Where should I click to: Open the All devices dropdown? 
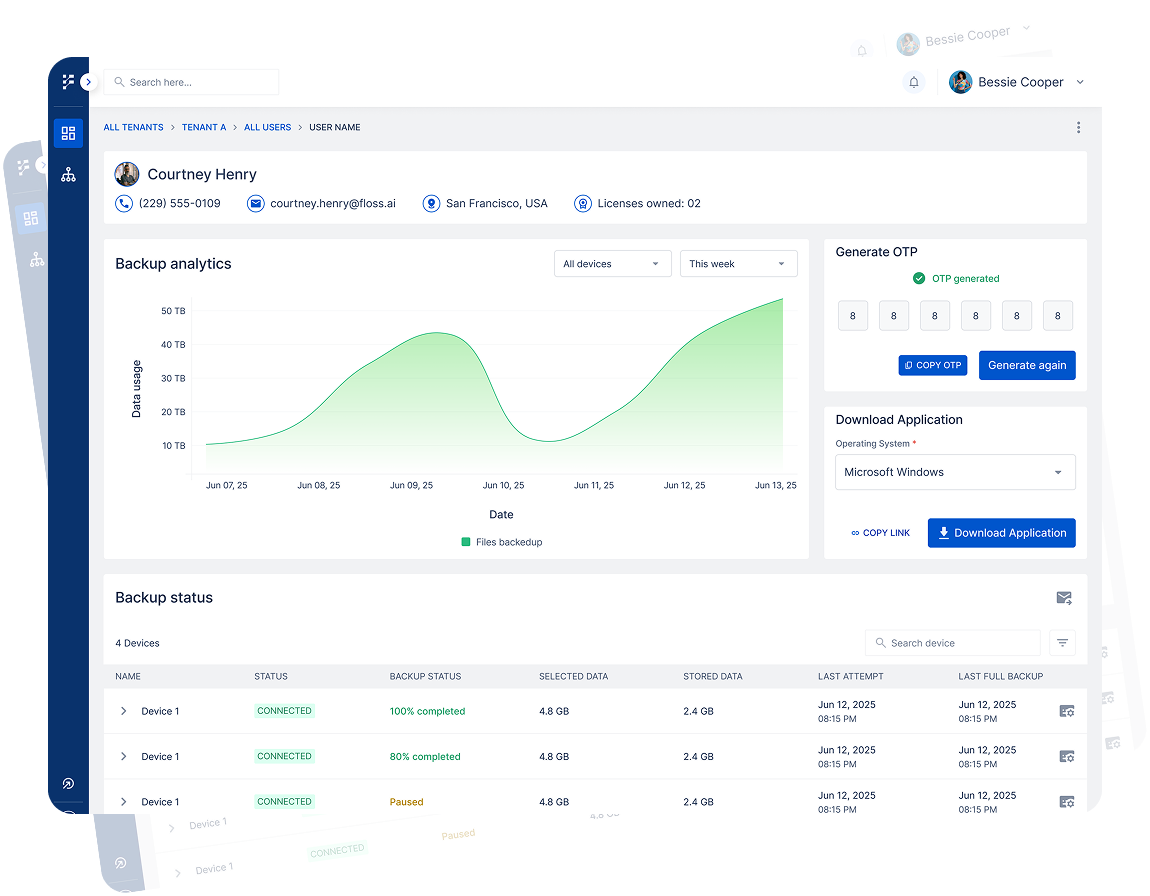[x=612, y=264]
